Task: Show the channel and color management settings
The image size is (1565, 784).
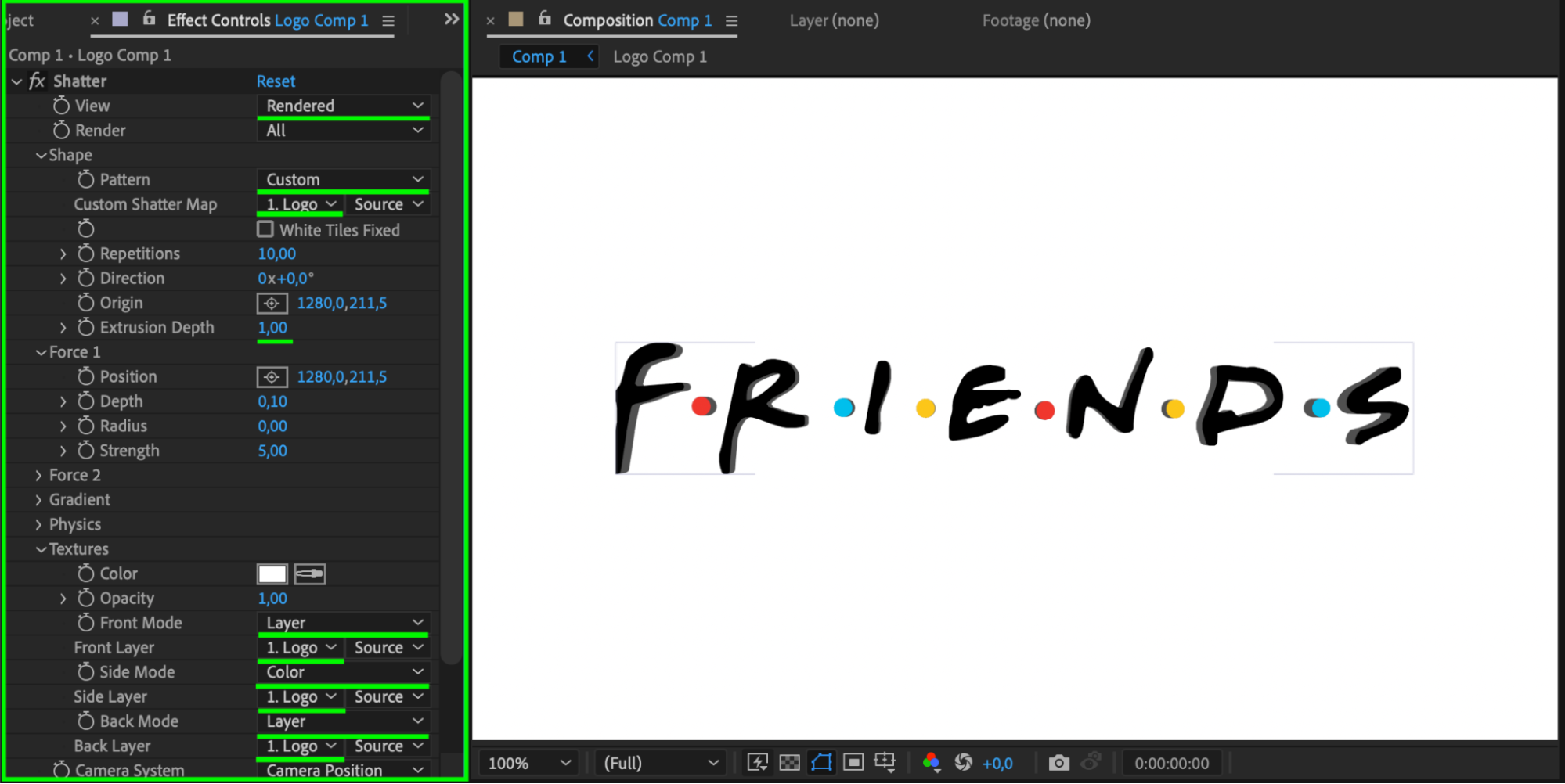Action: coord(931,763)
